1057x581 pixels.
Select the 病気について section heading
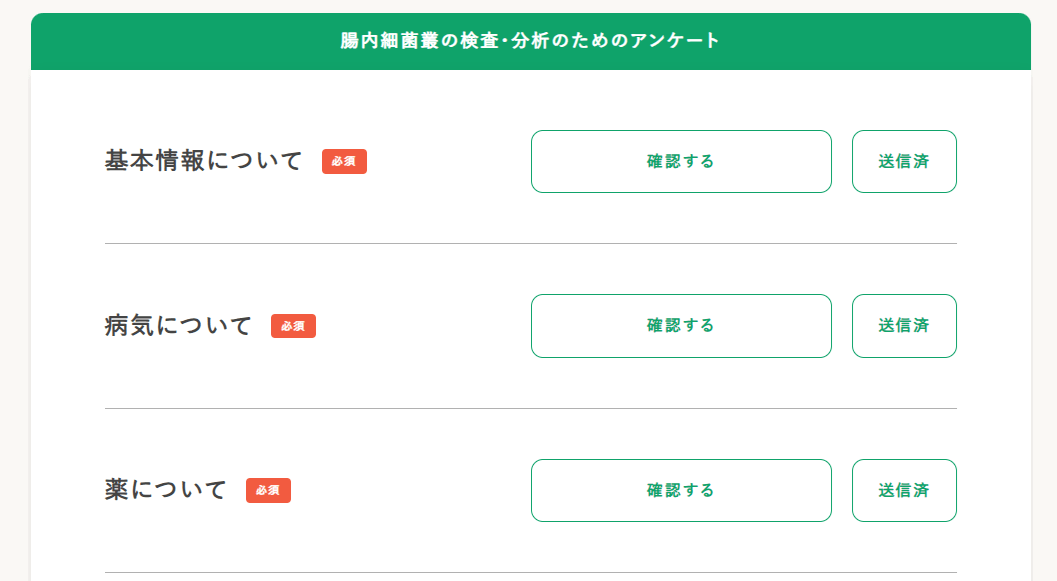(x=177, y=324)
